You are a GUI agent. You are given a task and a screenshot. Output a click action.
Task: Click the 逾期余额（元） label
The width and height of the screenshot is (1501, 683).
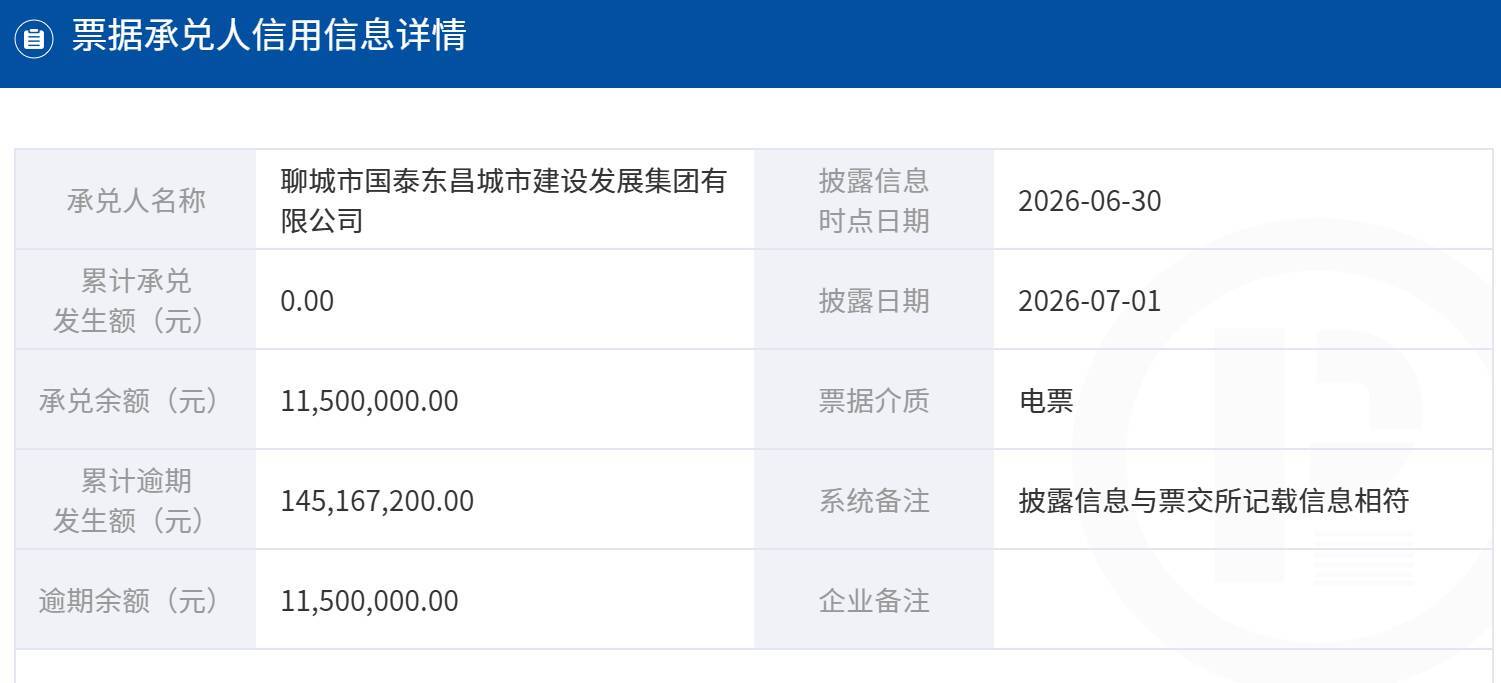tap(128, 601)
